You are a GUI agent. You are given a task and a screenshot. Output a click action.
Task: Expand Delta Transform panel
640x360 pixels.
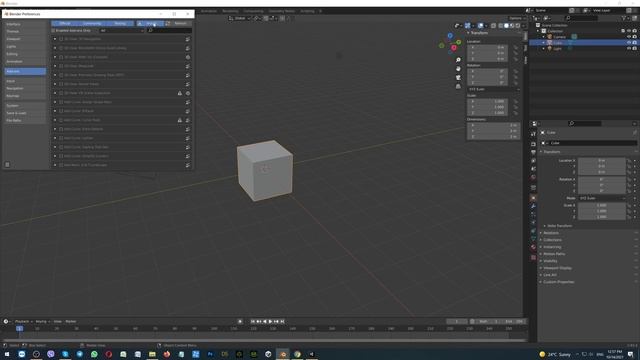tap(559, 226)
